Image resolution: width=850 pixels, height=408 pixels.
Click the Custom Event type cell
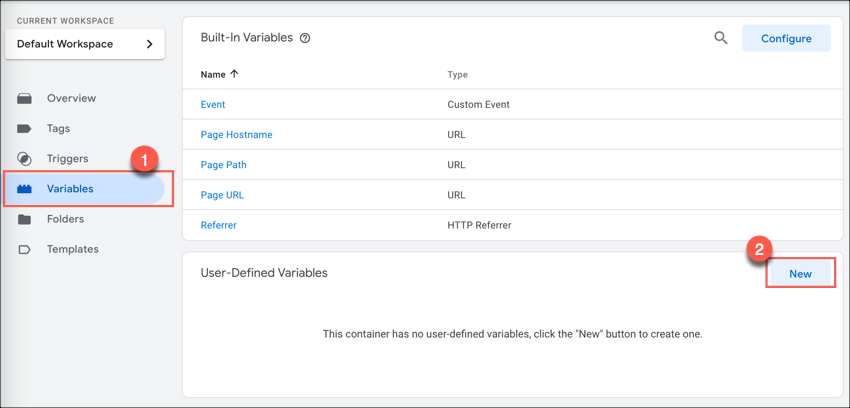click(479, 105)
